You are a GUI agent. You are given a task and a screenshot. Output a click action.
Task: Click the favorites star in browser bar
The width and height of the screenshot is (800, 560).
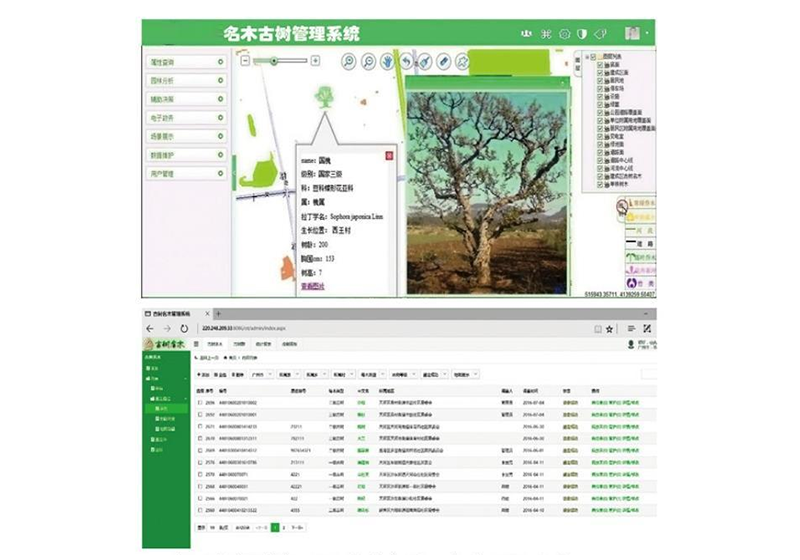click(610, 328)
